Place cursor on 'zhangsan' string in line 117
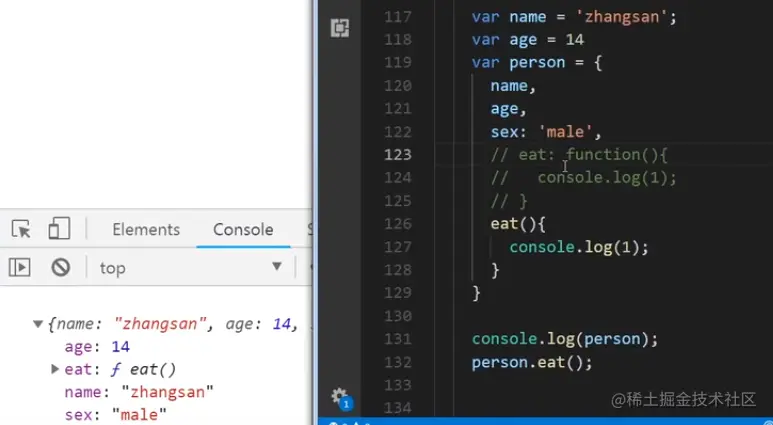This screenshot has width=773, height=425. point(621,17)
